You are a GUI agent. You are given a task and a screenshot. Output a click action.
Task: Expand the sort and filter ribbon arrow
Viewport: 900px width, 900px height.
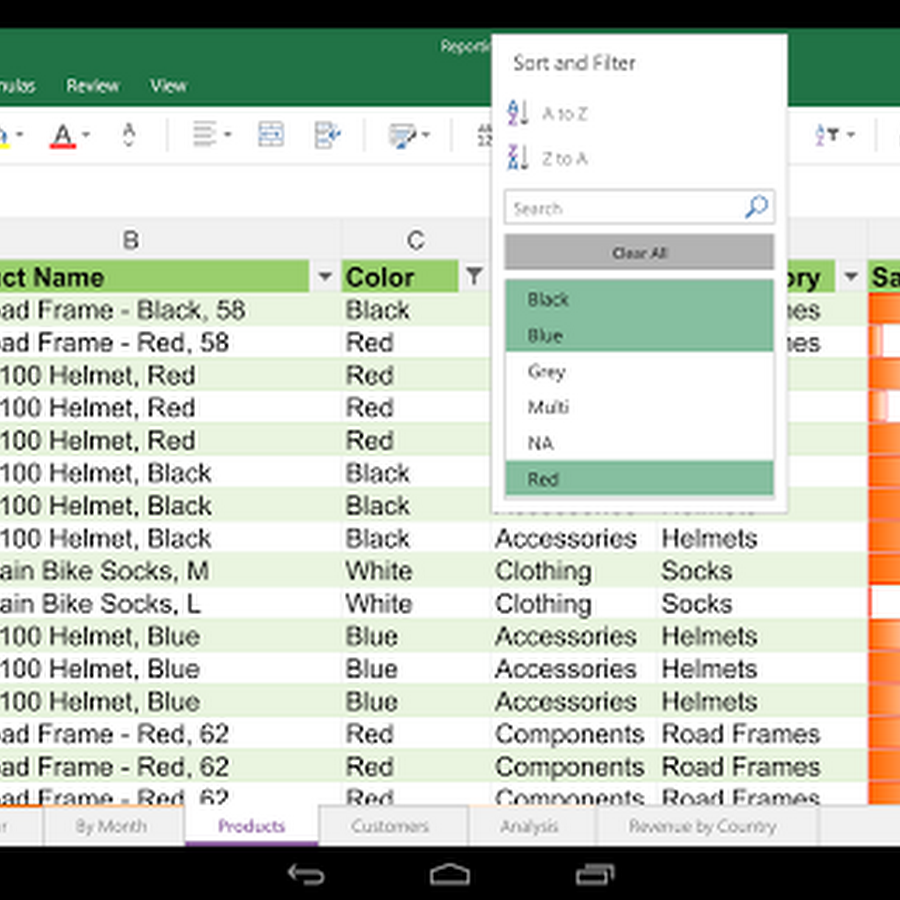[x=851, y=135]
